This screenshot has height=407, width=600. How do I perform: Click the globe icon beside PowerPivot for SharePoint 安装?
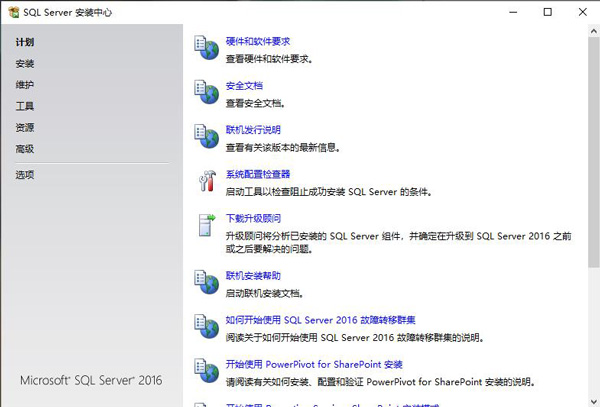click(x=206, y=370)
